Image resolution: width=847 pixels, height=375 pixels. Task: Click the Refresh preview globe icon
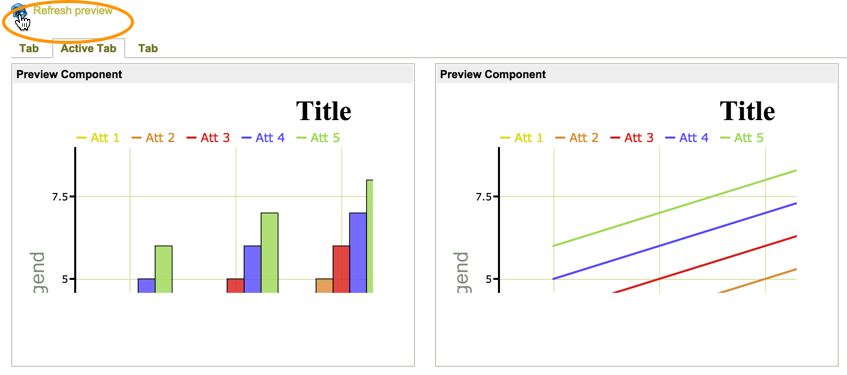click(x=19, y=10)
